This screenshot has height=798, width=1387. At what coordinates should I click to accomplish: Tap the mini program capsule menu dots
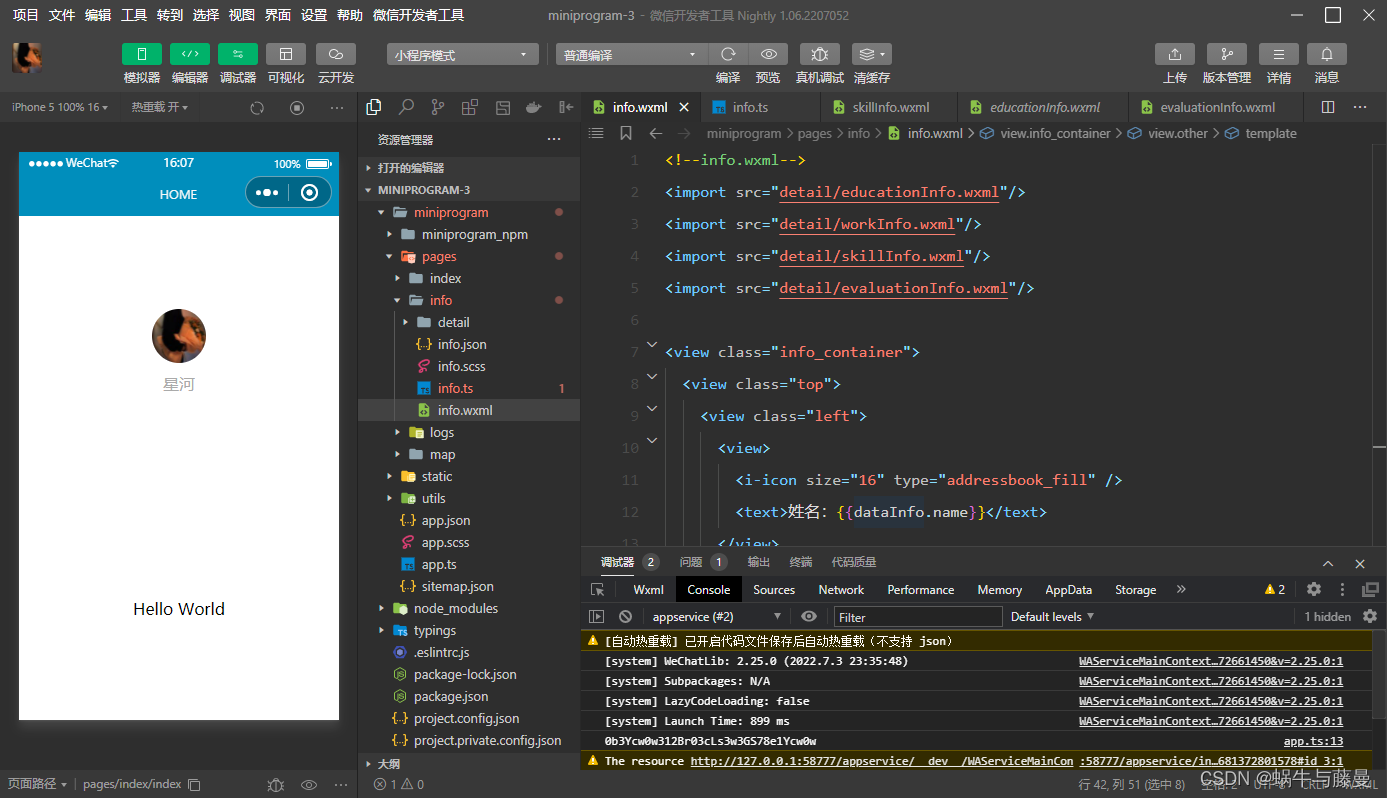coord(267,193)
